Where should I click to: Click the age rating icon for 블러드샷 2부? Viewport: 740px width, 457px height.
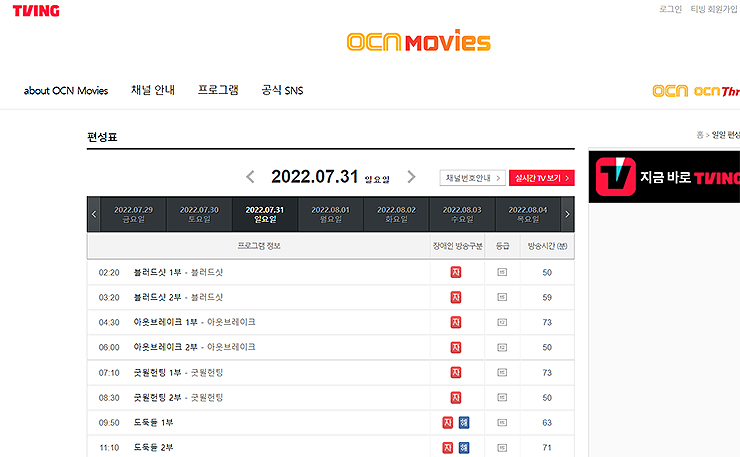502,297
